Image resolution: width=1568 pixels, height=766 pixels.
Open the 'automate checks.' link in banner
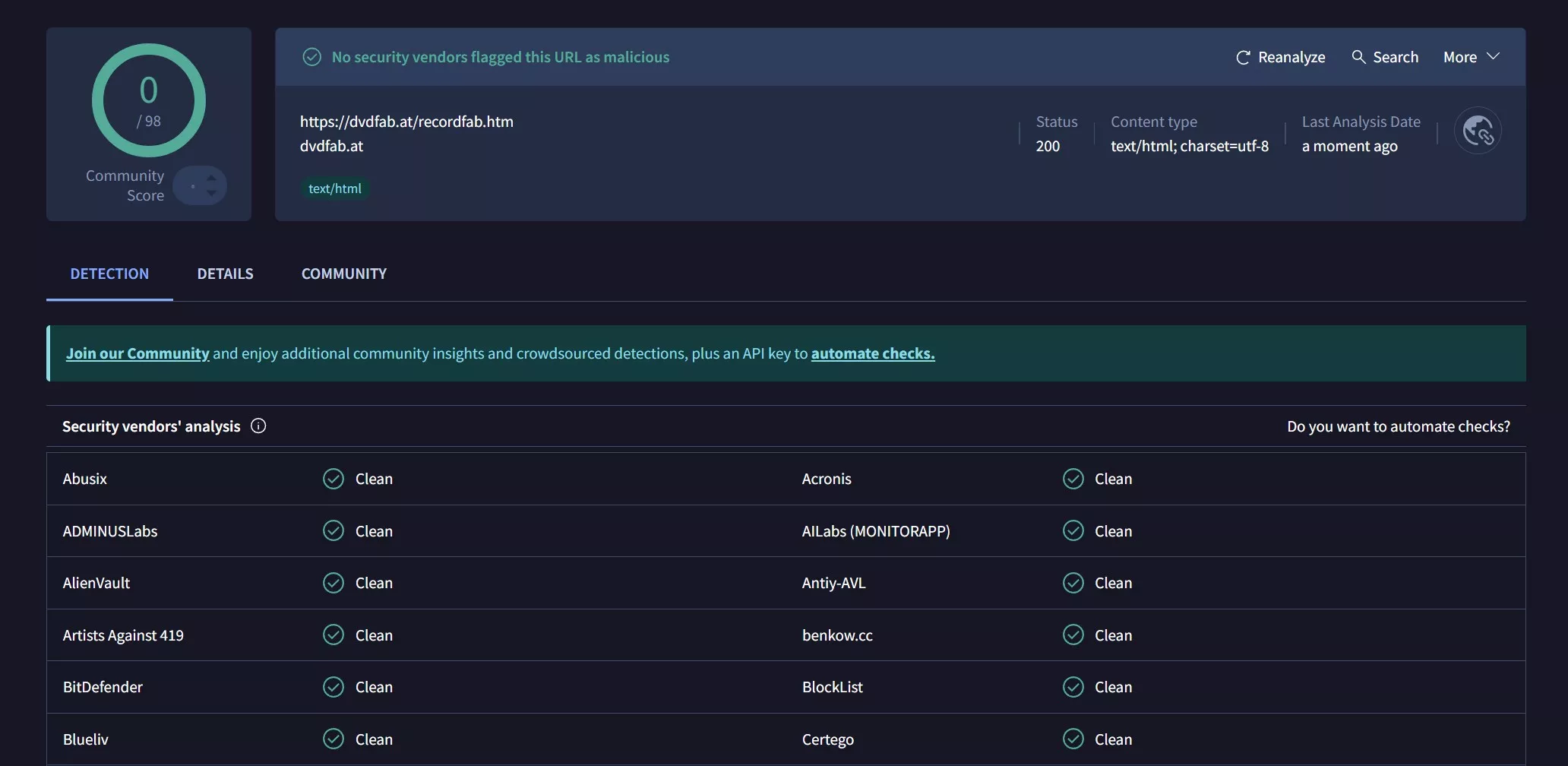point(872,353)
